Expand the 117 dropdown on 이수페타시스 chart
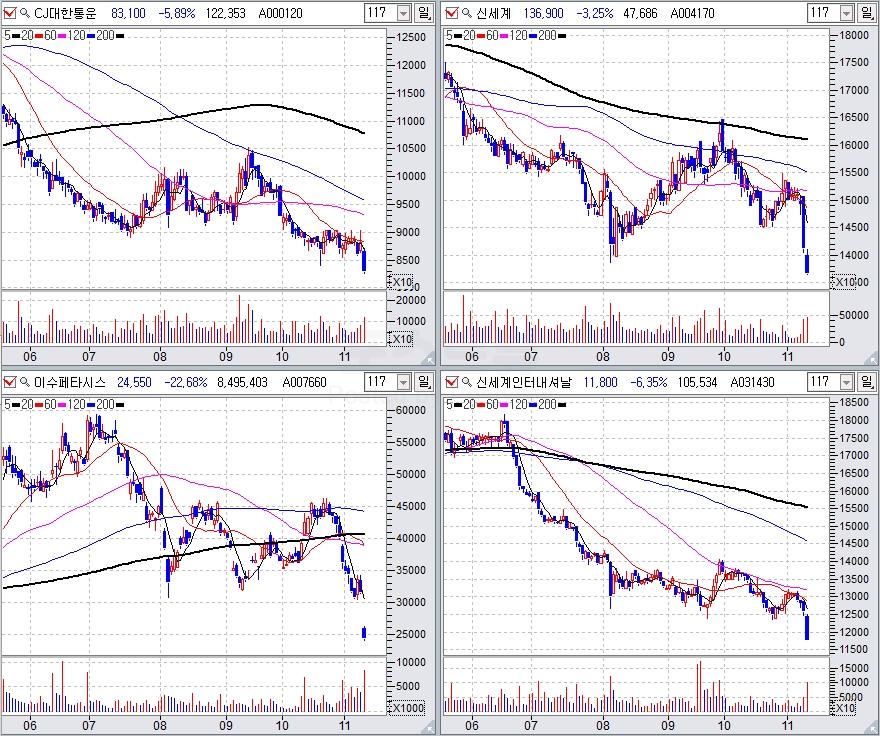 pyautogui.click(x=403, y=381)
